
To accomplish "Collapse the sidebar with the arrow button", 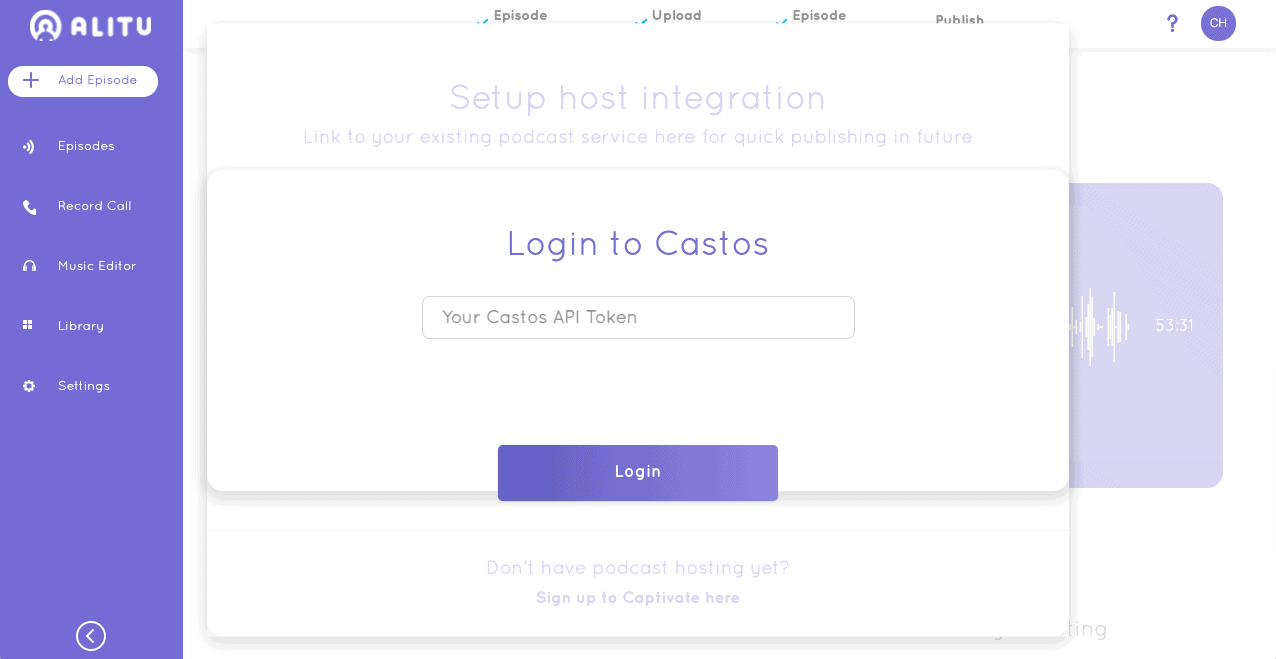I will [x=91, y=636].
